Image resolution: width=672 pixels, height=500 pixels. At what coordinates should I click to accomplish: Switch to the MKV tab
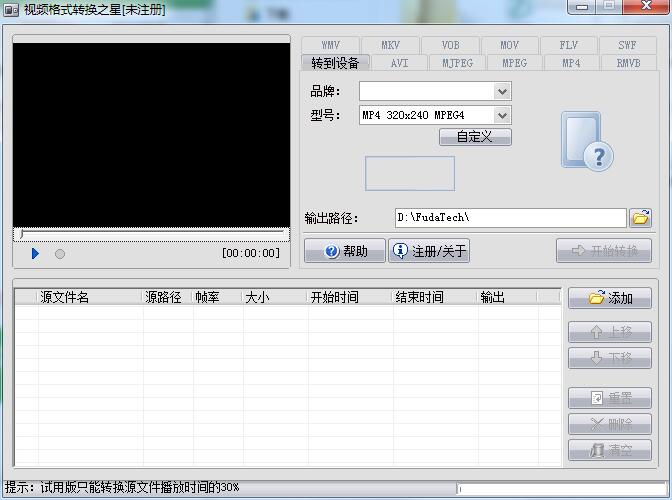tap(390, 45)
